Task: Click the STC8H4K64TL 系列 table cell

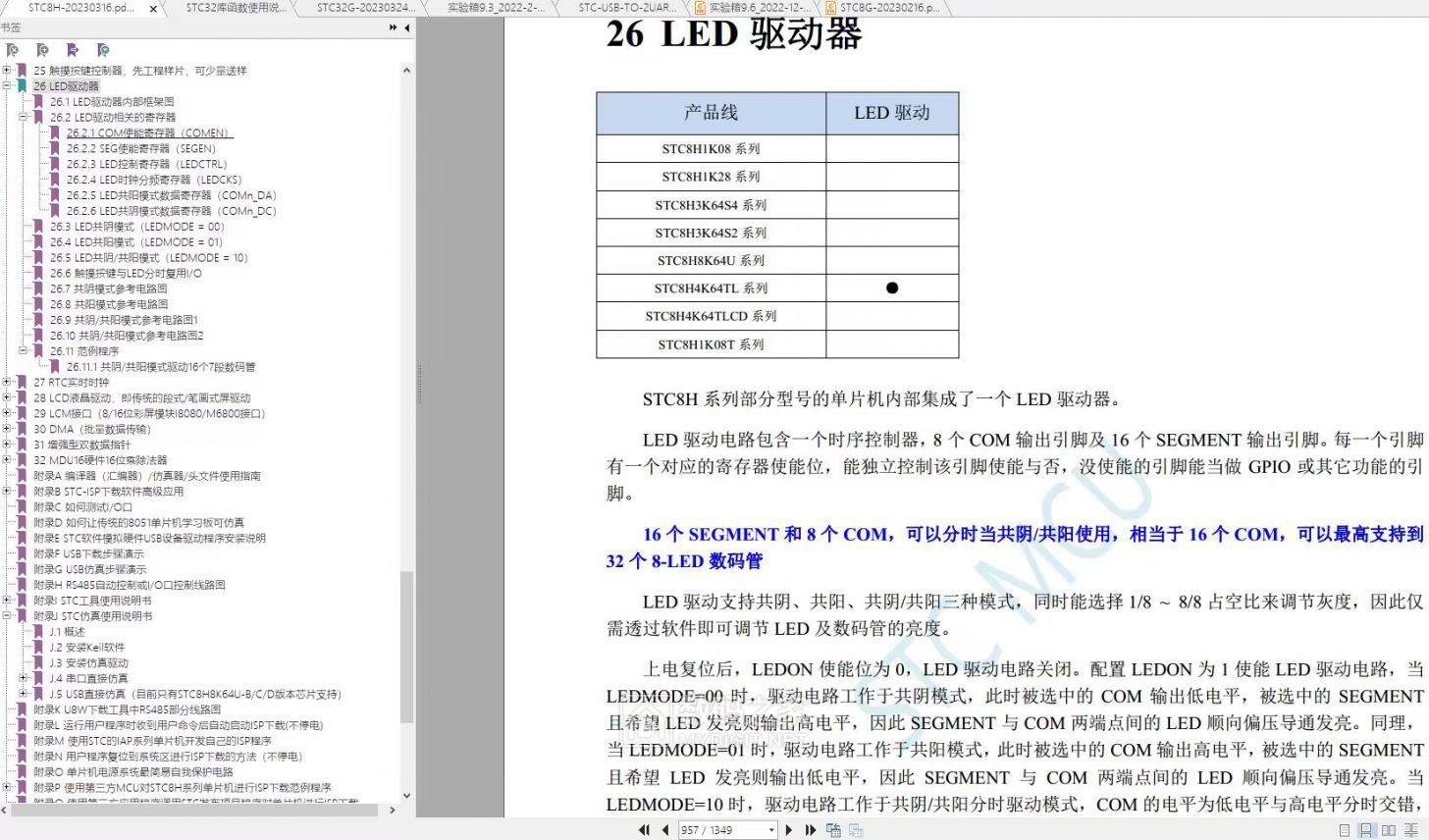Action: [x=712, y=289]
